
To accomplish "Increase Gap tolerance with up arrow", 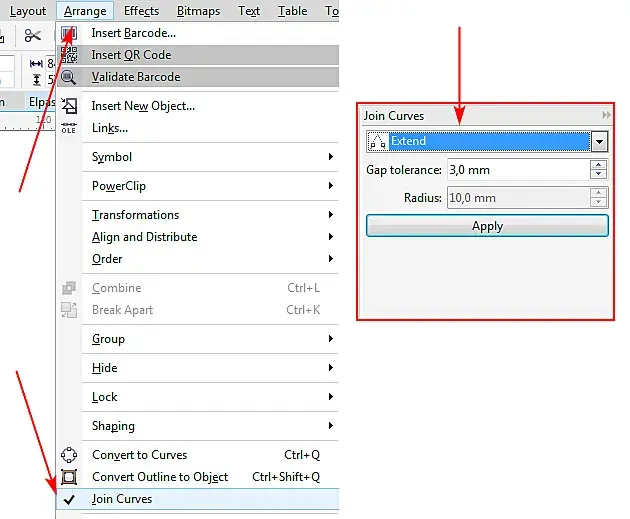I will pyautogui.click(x=599, y=165).
